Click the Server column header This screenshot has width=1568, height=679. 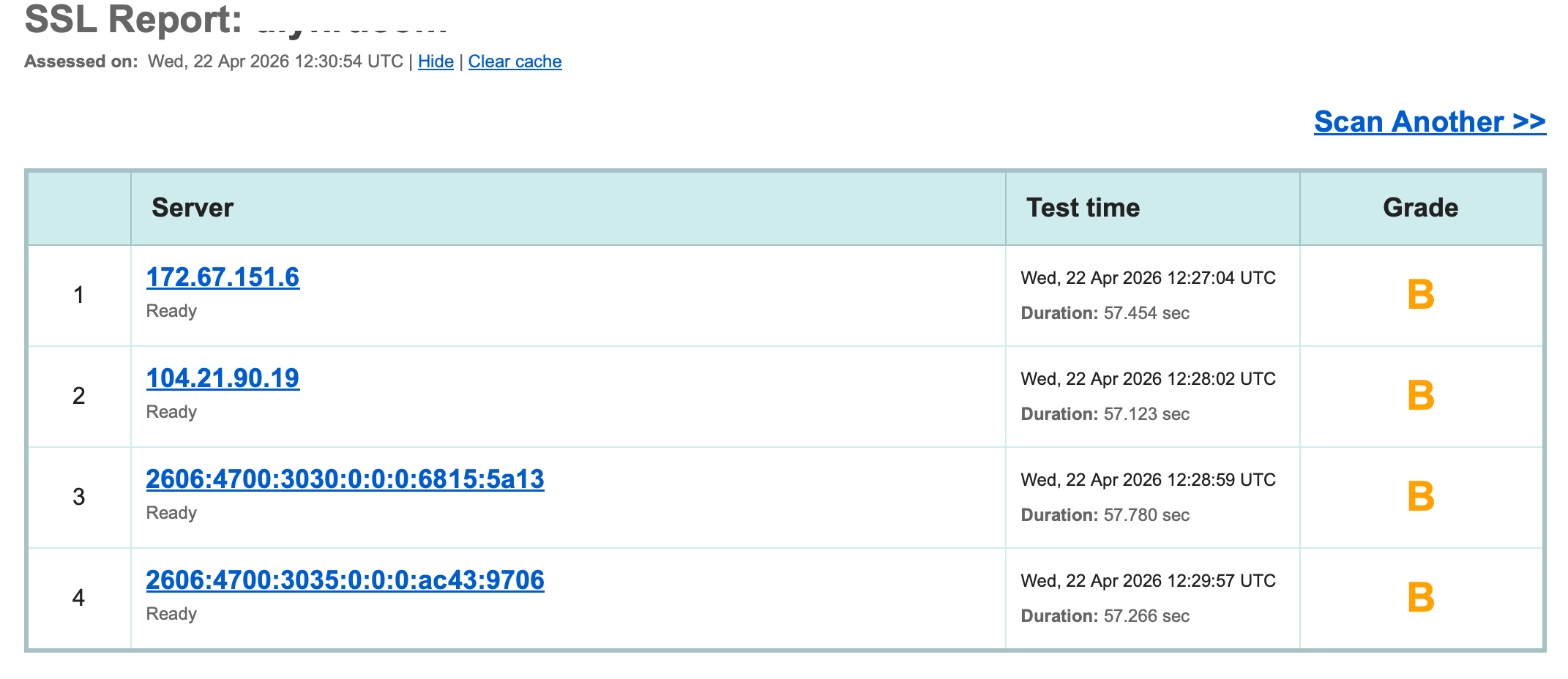click(193, 207)
